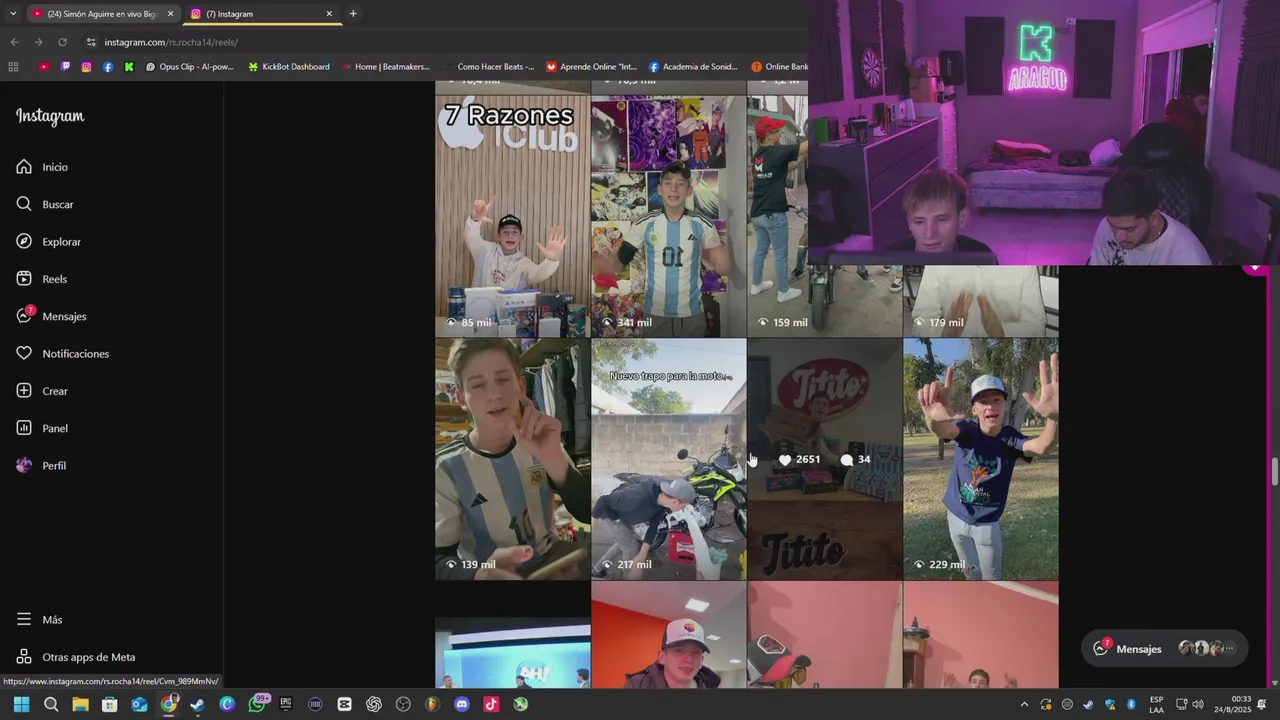Click the page vertical scrollbar thumb
Image resolution: width=1280 pixels, height=720 pixels.
click(1274, 470)
